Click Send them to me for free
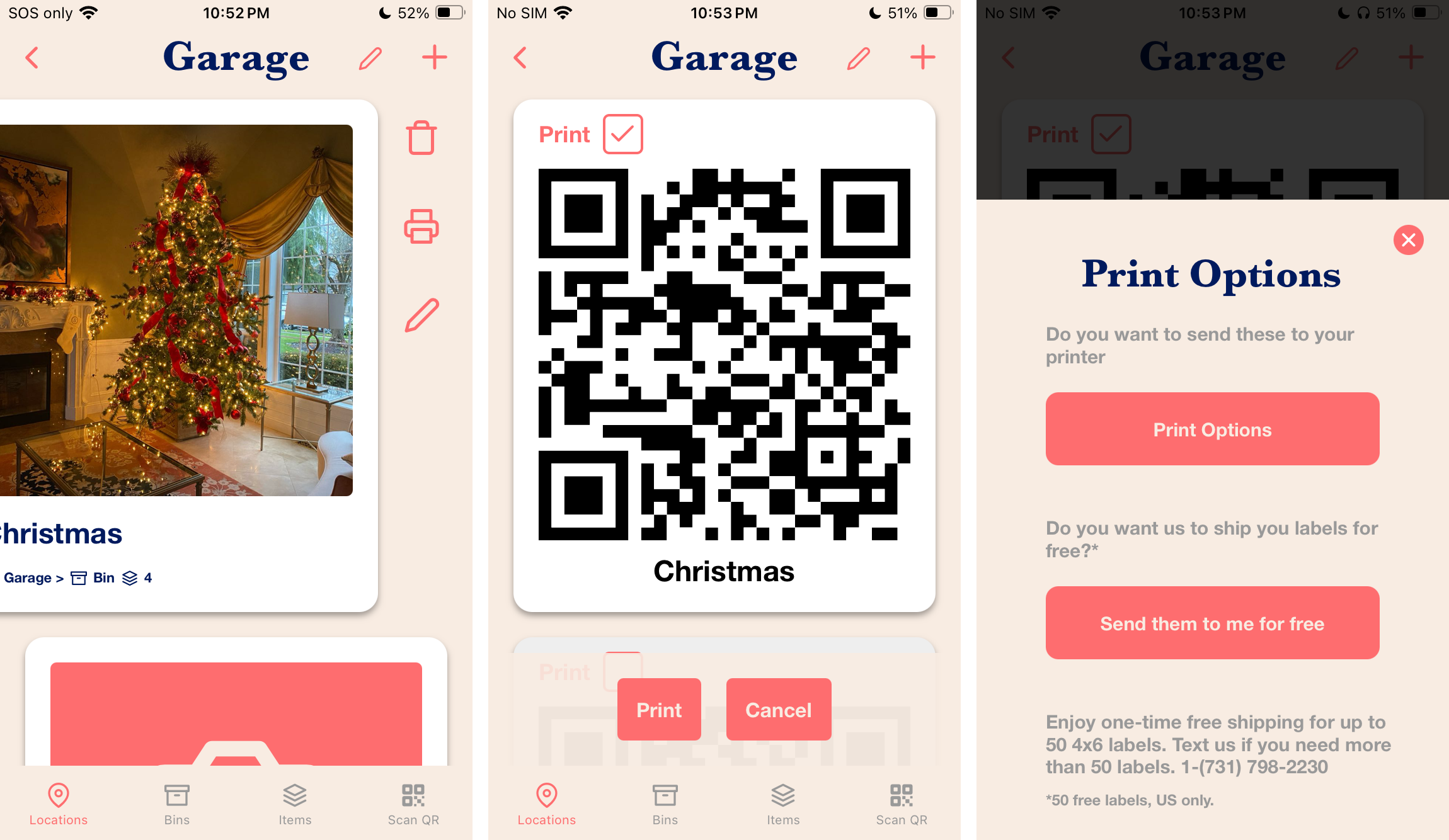The image size is (1449, 840). click(1211, 623)
